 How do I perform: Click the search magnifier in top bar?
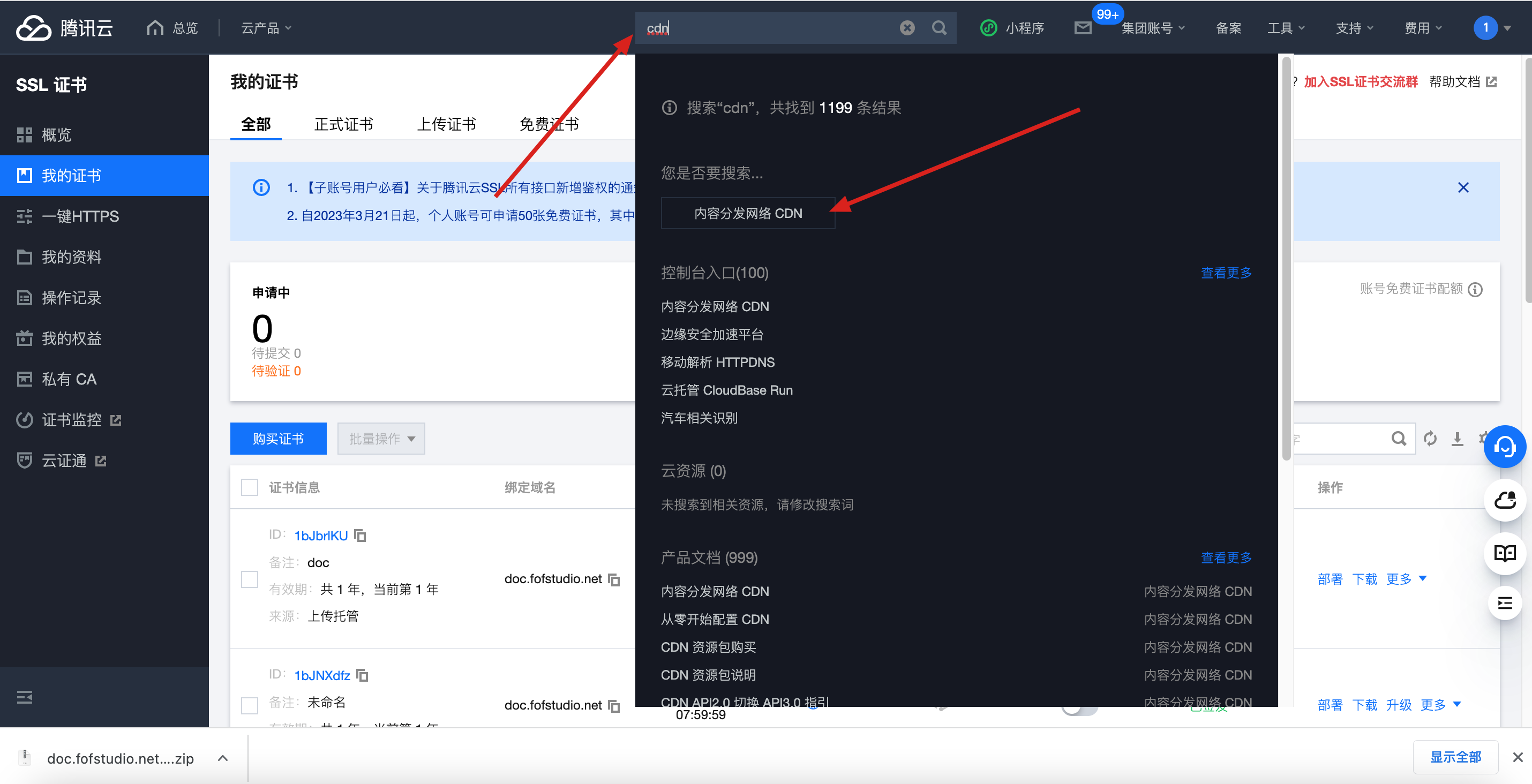click(x=939, y=27)
